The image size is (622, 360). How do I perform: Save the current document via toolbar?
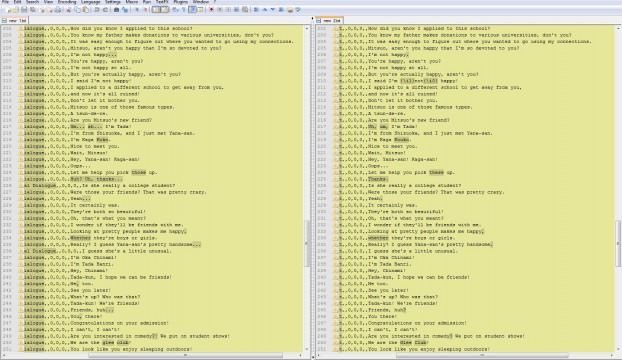point(24,10)
